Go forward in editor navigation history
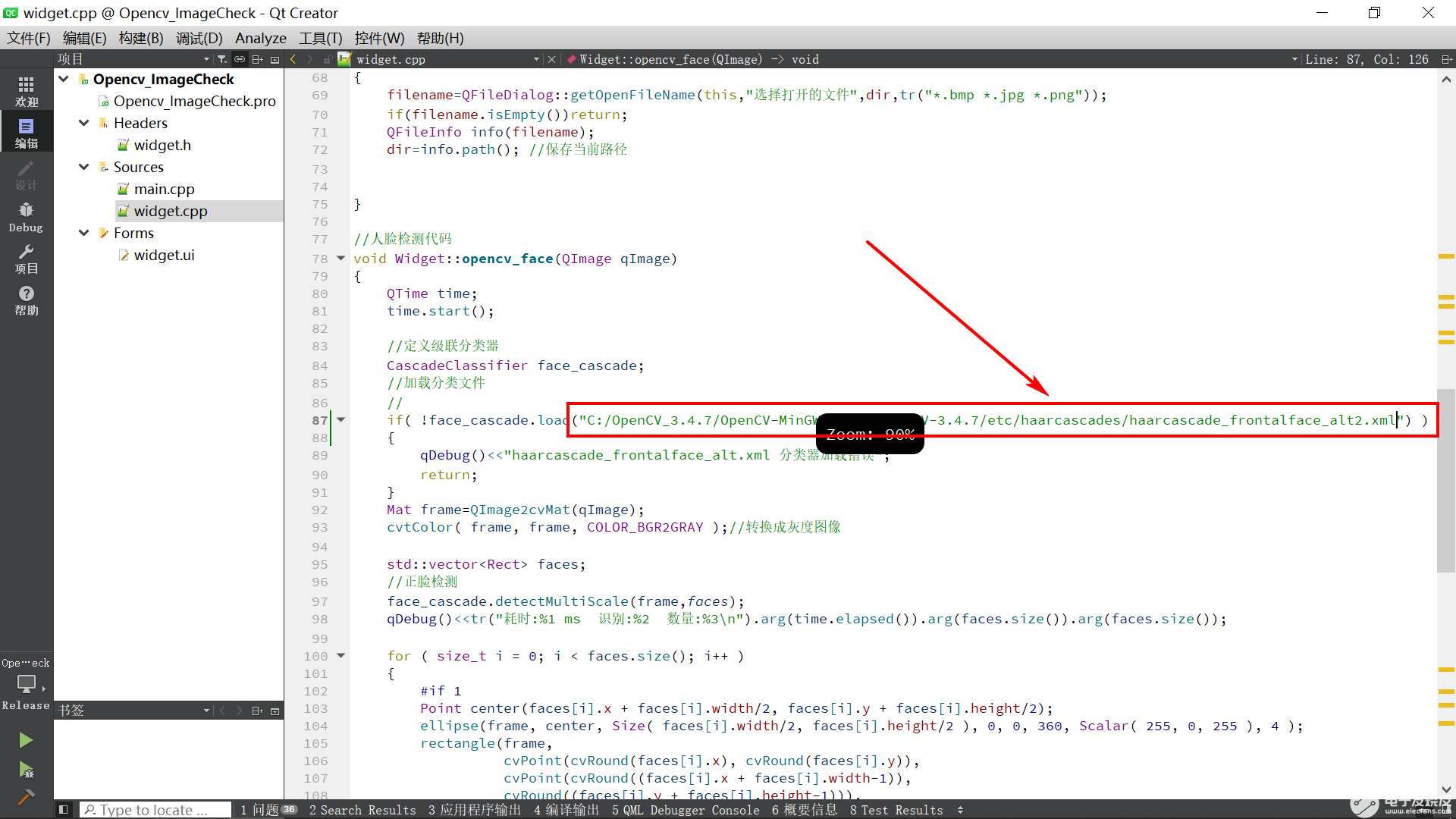 (310, 59)
